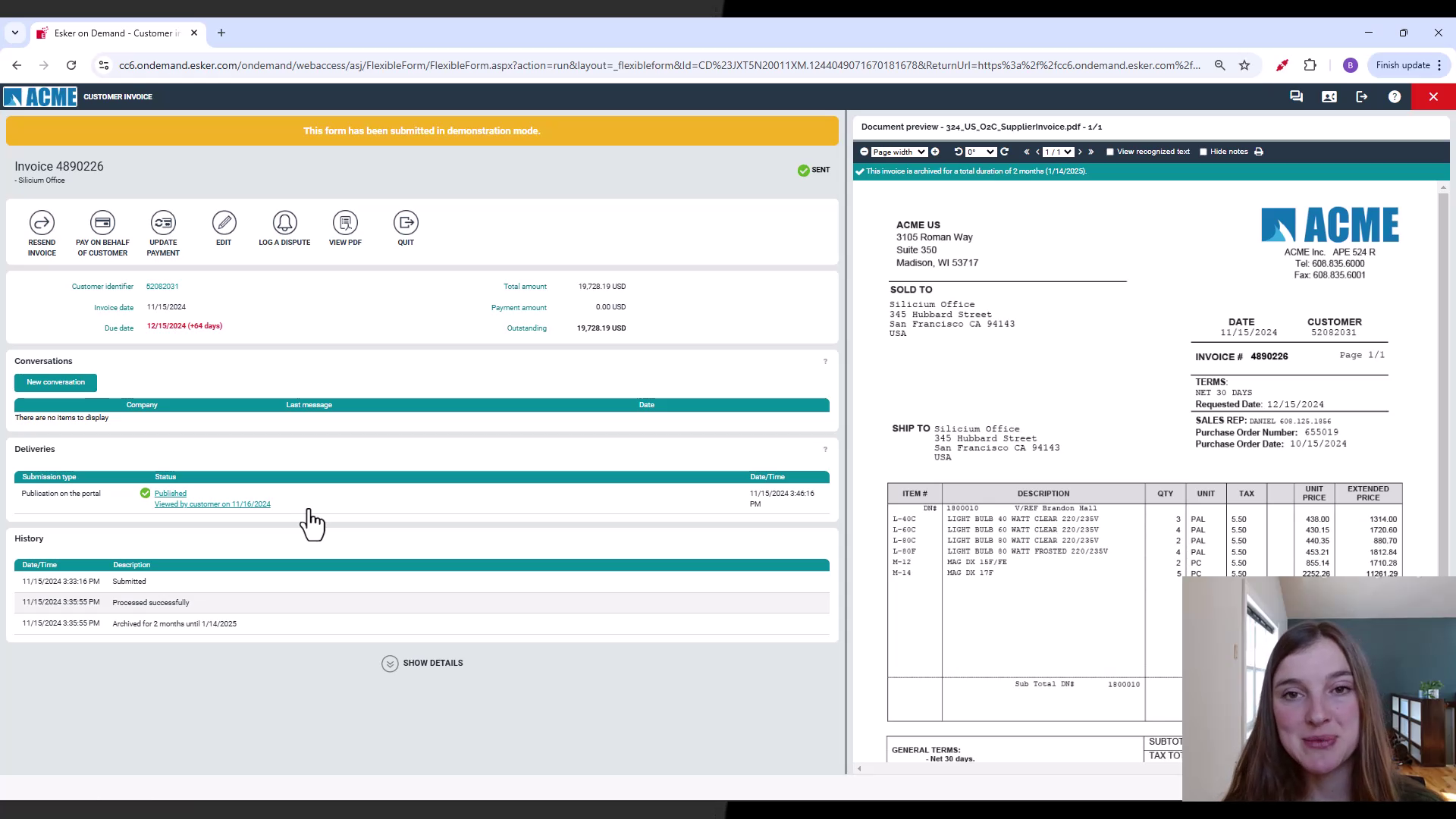Click the contact card icon in header
1456x819 pixels.
[x=1329, y=96]
